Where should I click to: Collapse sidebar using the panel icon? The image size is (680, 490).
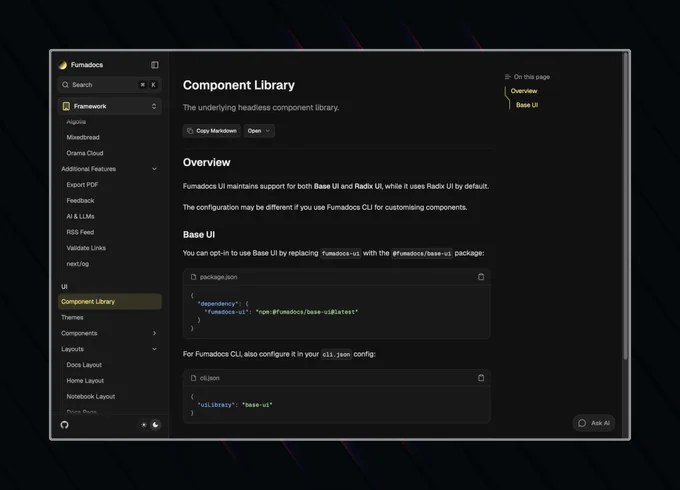[x=155, y=65]
